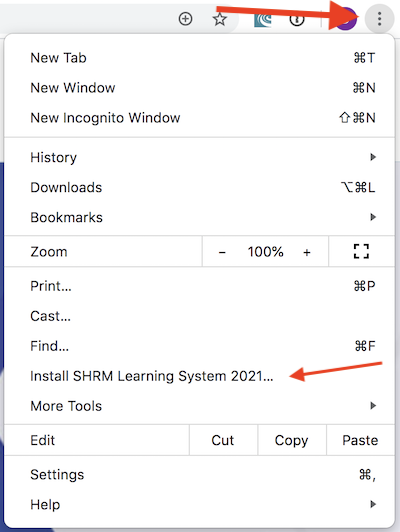Open Settings from the menu

coord(199,474)
